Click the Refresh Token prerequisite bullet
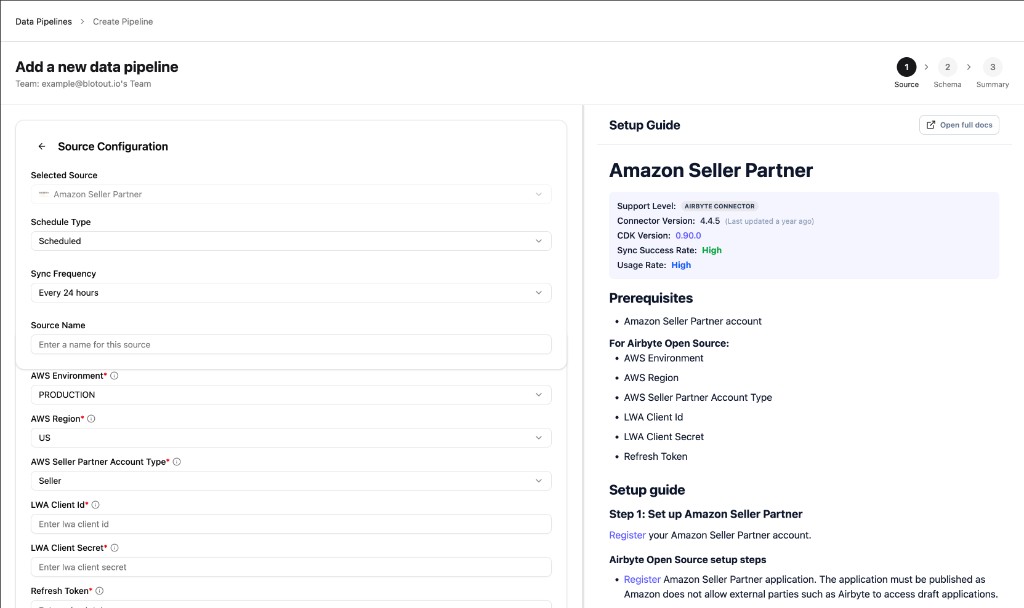This screenshot has width=1024, height=608. (656, 456)
